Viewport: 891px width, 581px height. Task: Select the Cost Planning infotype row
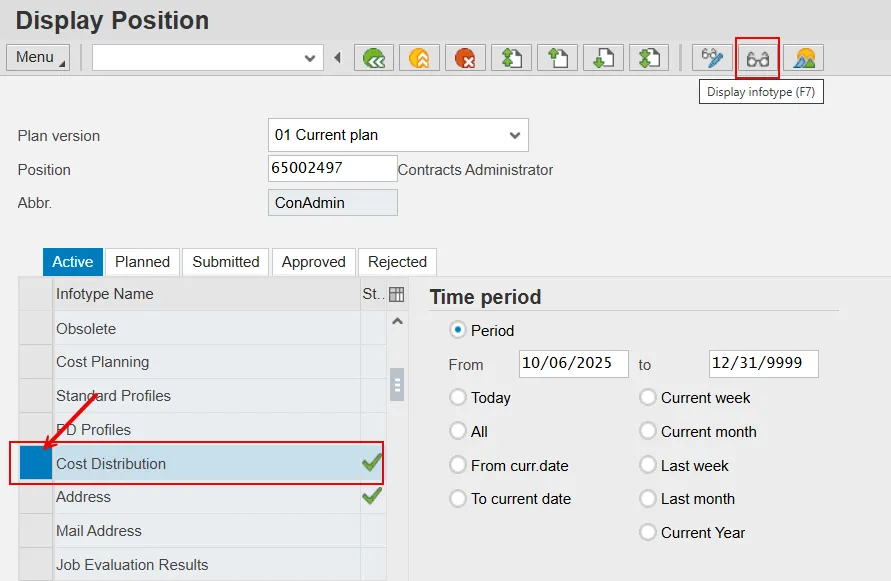point(102,362)
